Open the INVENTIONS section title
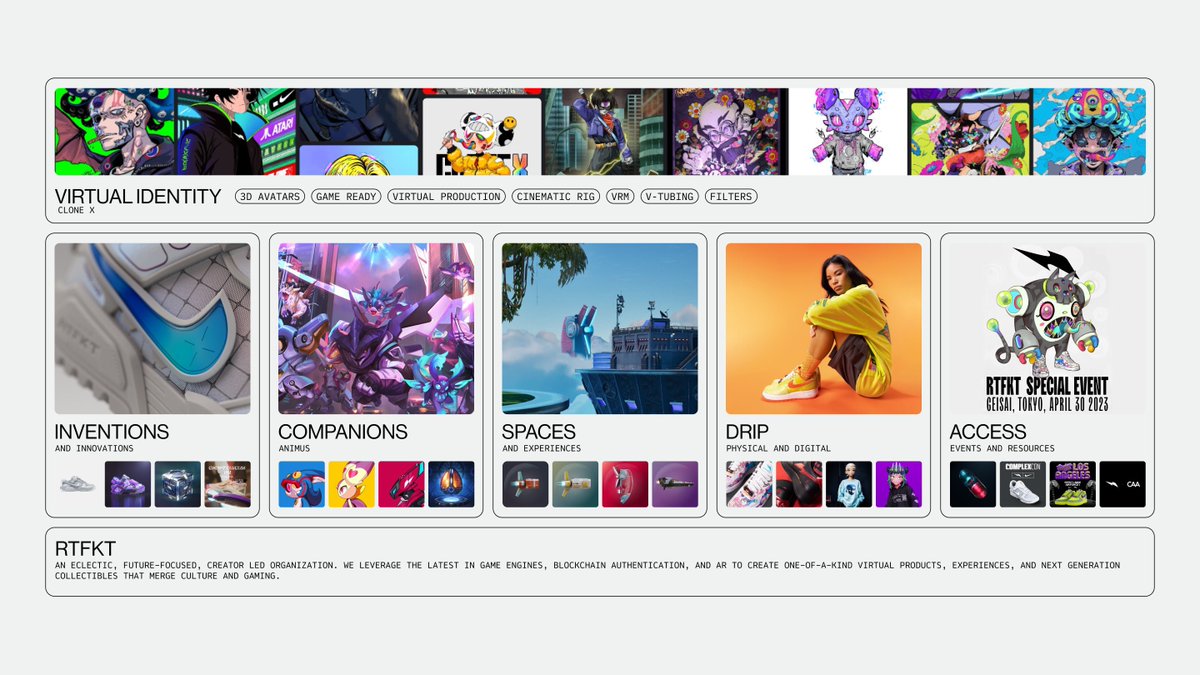This screenshot has height=675, width=1200. pyautogui.click(x=112, y=432)
